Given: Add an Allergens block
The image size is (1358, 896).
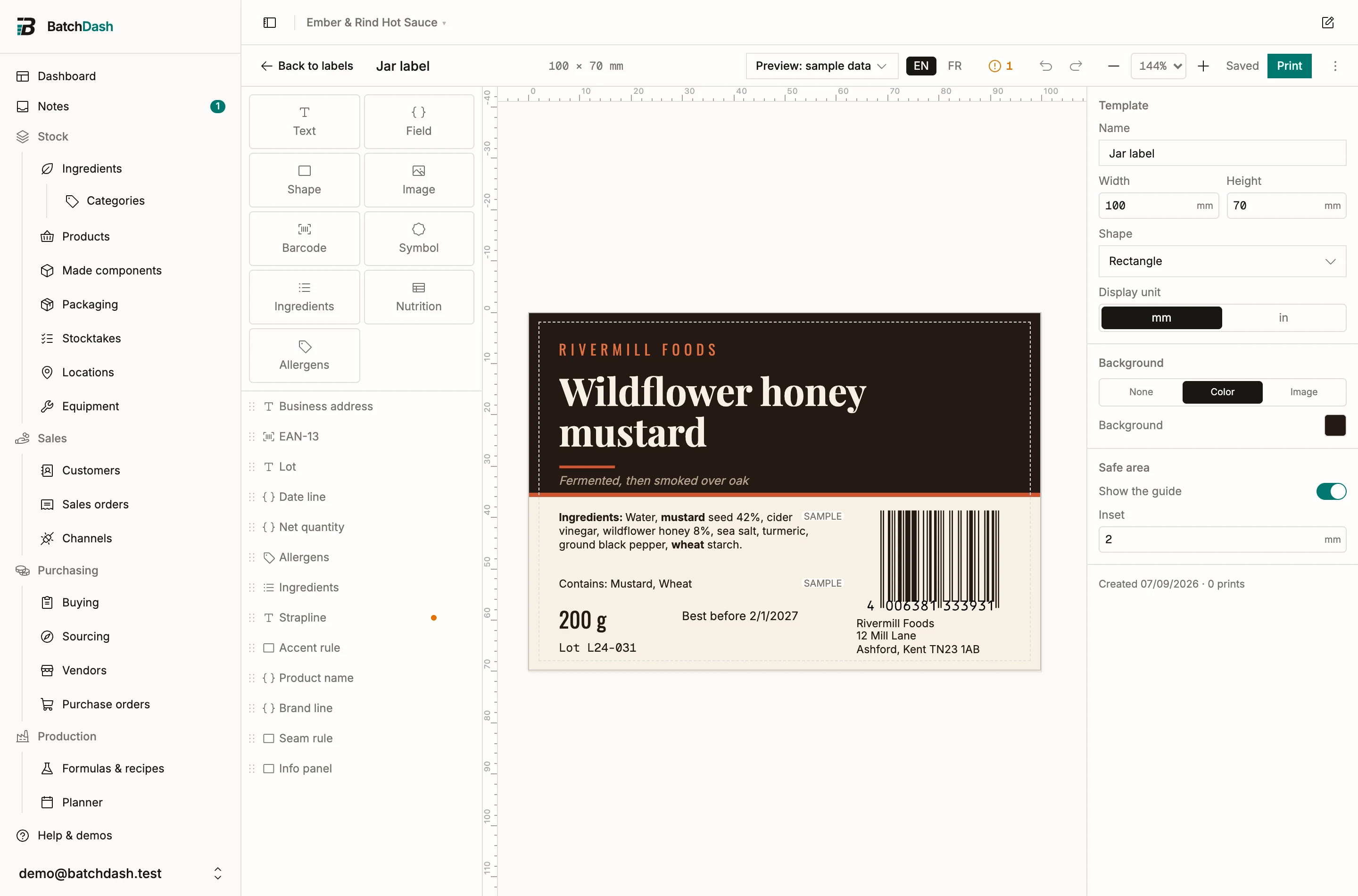Looking at the screenshot, I should click(304, 355).
